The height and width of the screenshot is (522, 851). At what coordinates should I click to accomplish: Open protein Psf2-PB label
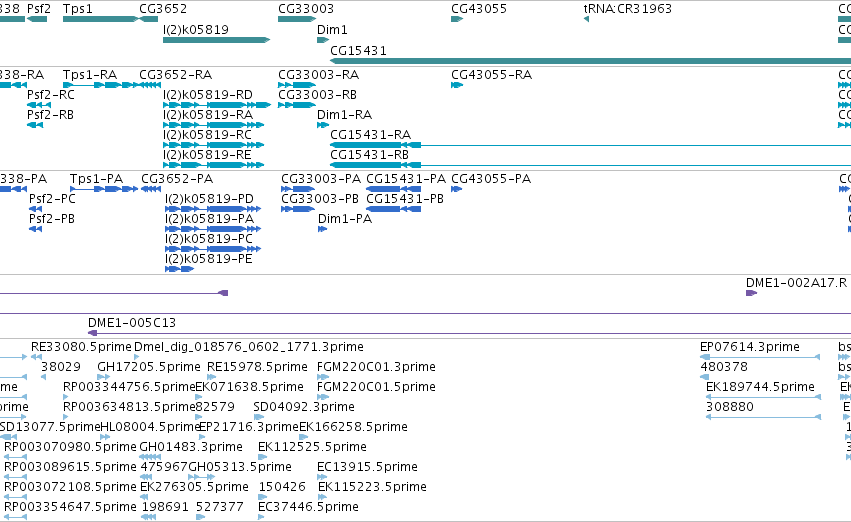tap(52, 219)
